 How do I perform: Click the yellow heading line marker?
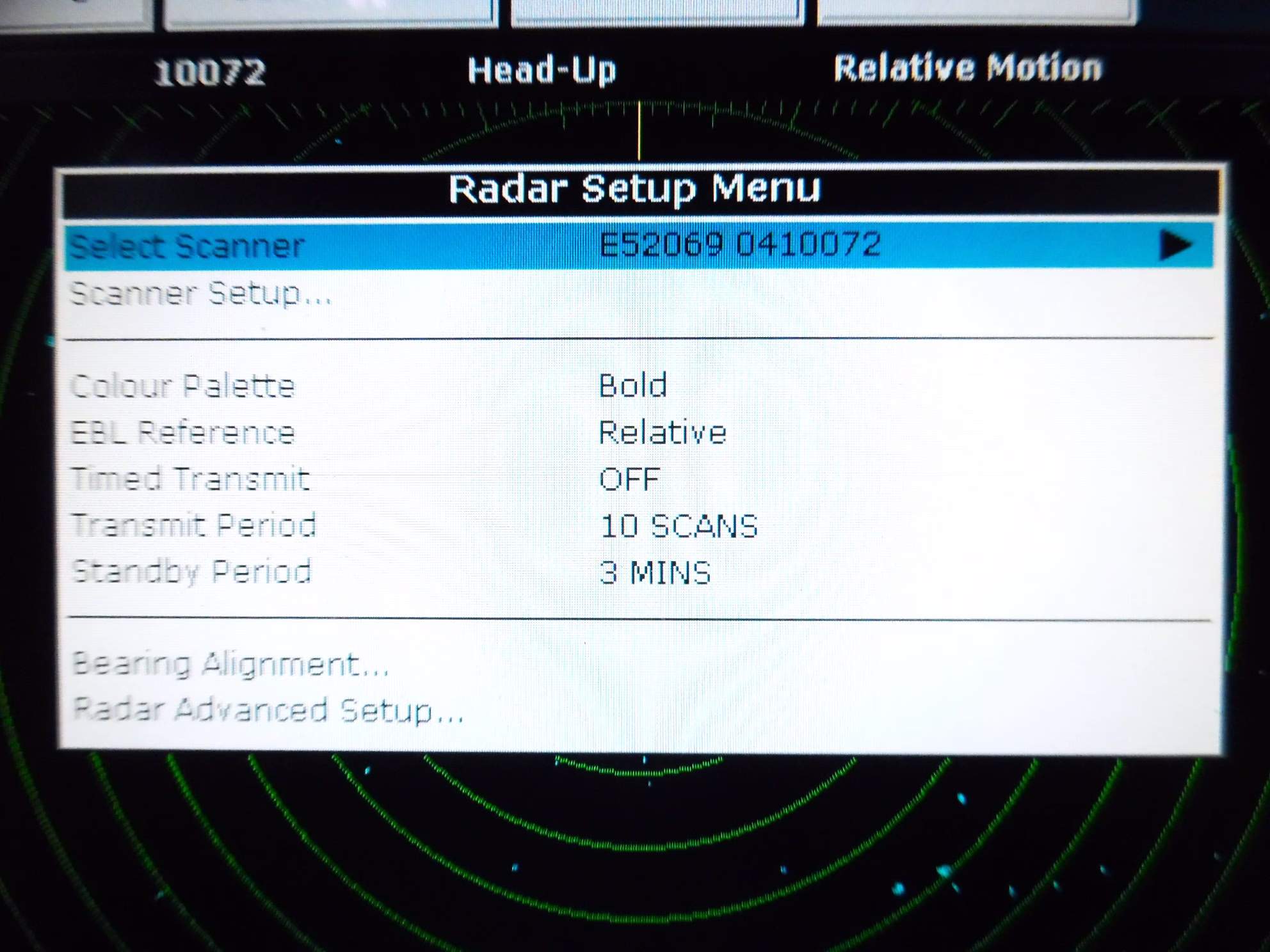point(639,131)
